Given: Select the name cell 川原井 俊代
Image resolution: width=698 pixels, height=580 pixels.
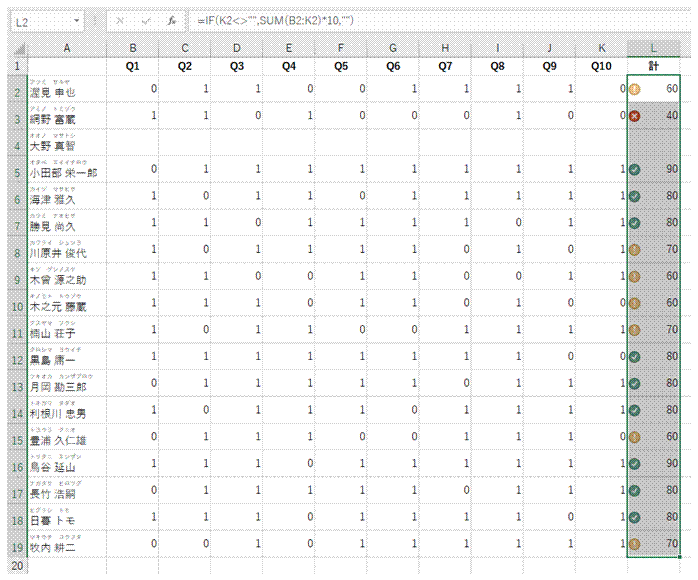Looking at the screenshot, I should (67, 249).
